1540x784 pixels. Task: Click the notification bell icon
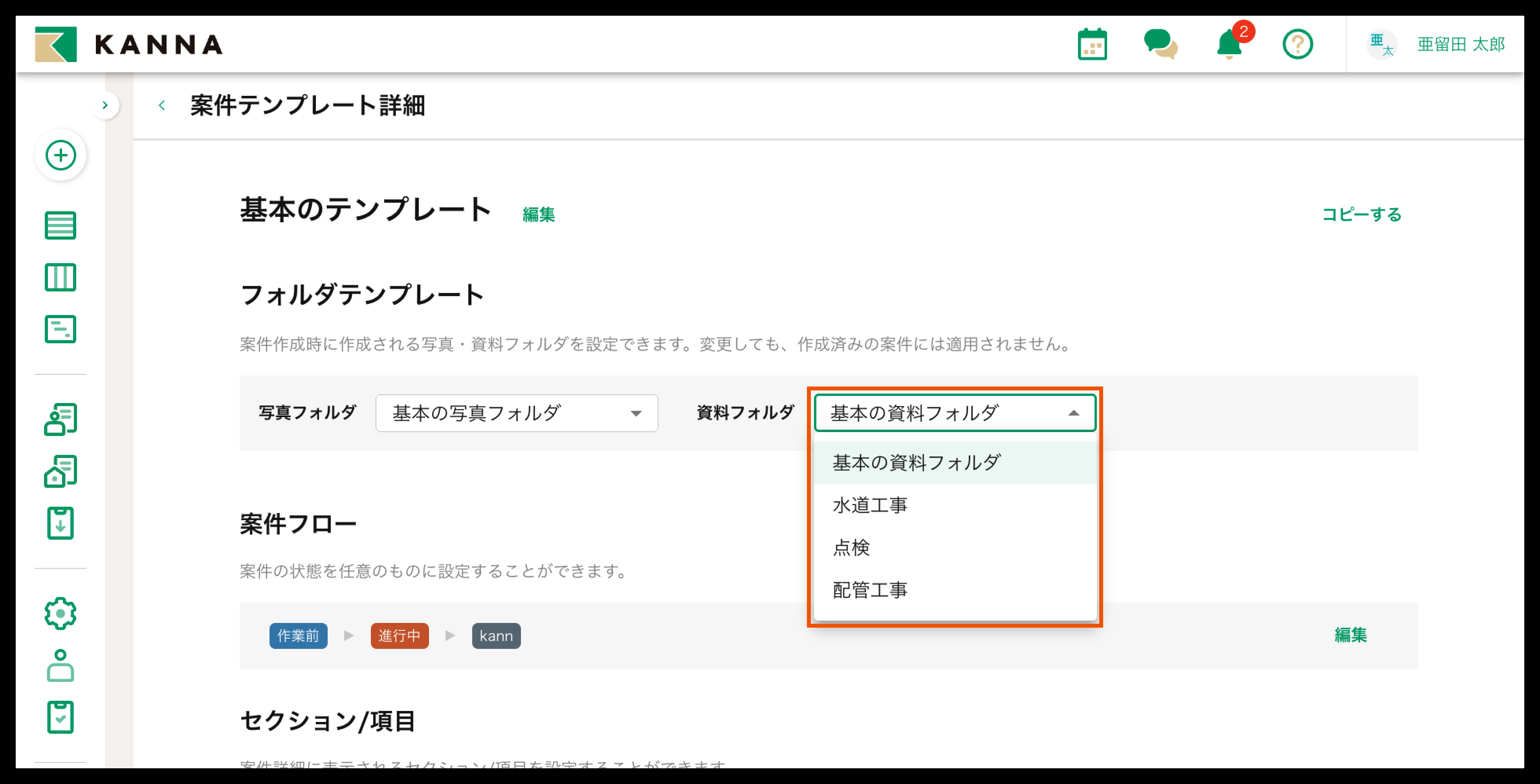click(x=1229, y=45)
